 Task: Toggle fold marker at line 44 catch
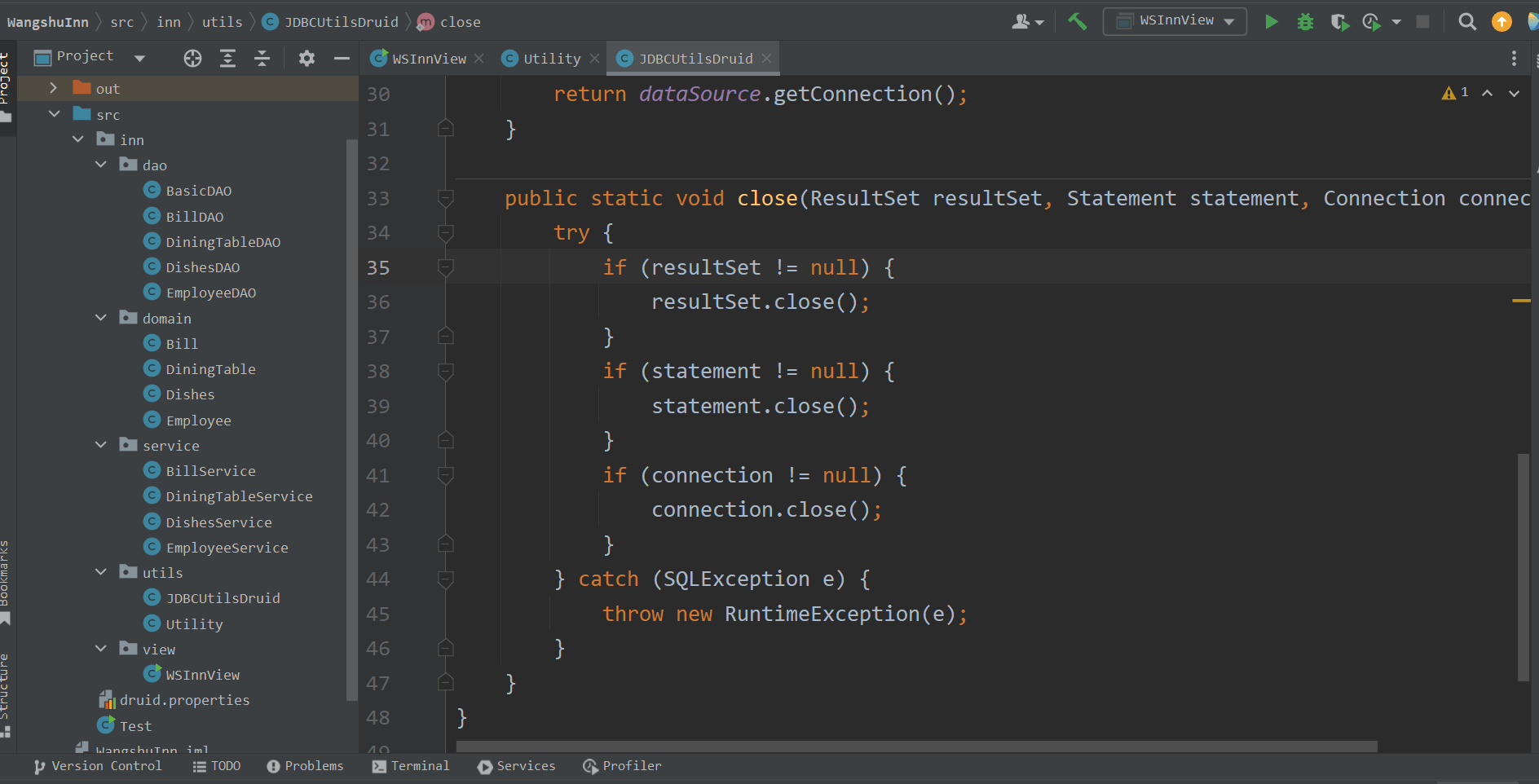tap(445, 579)
